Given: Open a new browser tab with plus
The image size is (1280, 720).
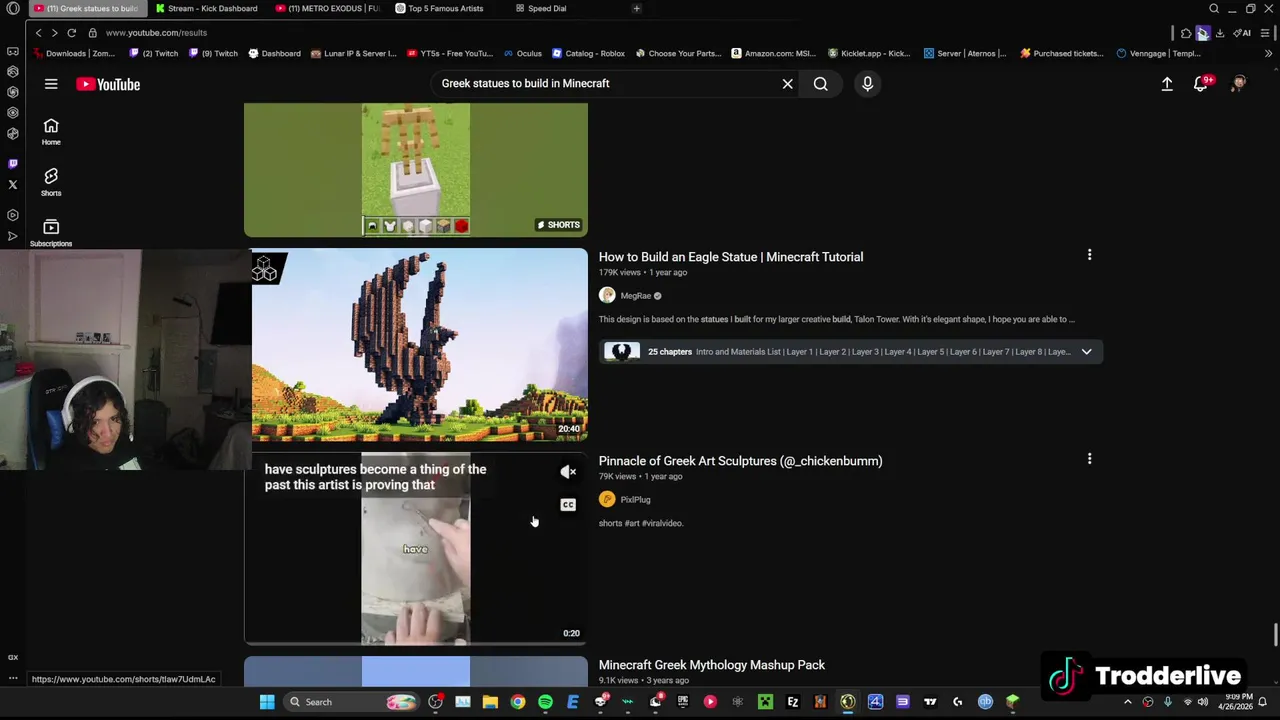Looking at the screenshot, I should 636,8.
